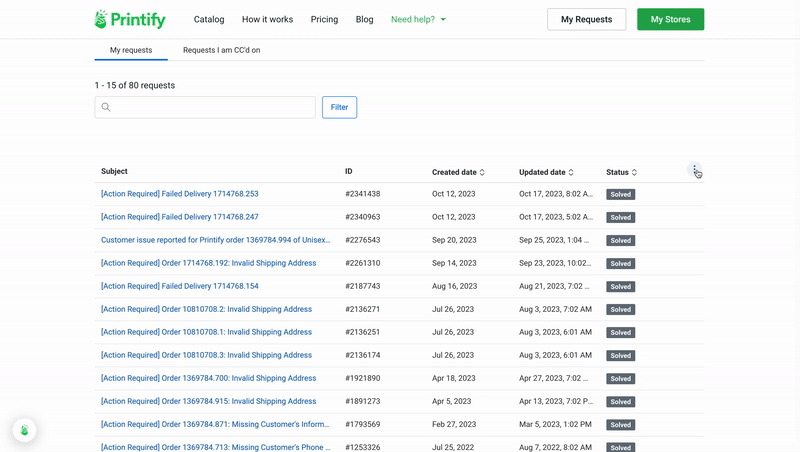This screenshot has width=800, height=452.
Task: Click request ID #2276543
Action: (363, 240)
